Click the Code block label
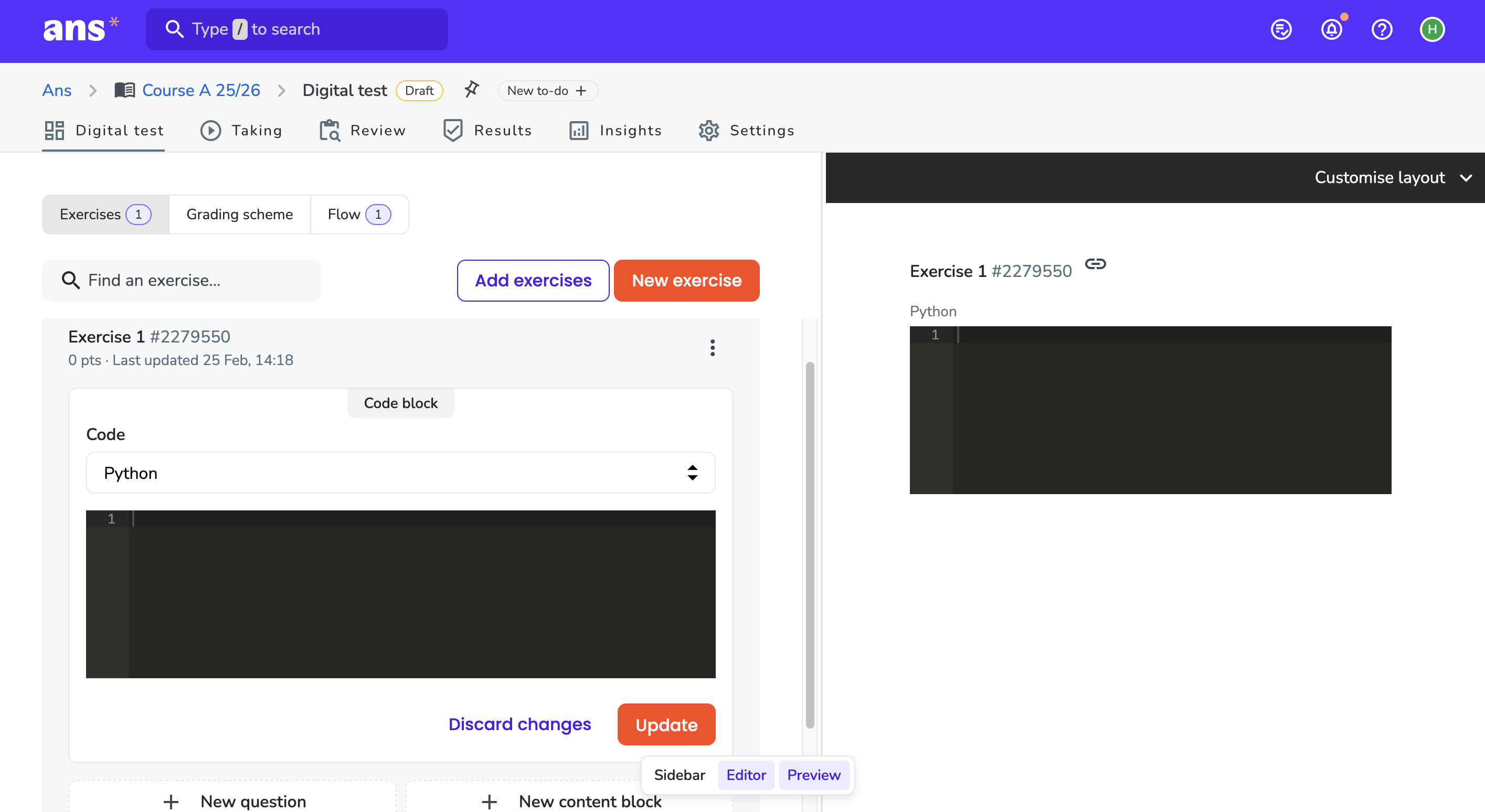The height and width of the screenshot is (812, 1485). pyautogui.click(x=401, y=403)
